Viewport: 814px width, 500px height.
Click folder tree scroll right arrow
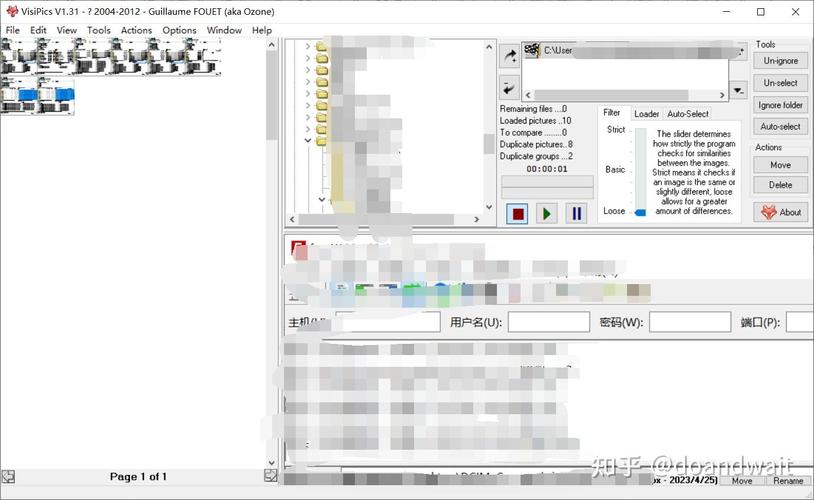[x=477, y=220]
